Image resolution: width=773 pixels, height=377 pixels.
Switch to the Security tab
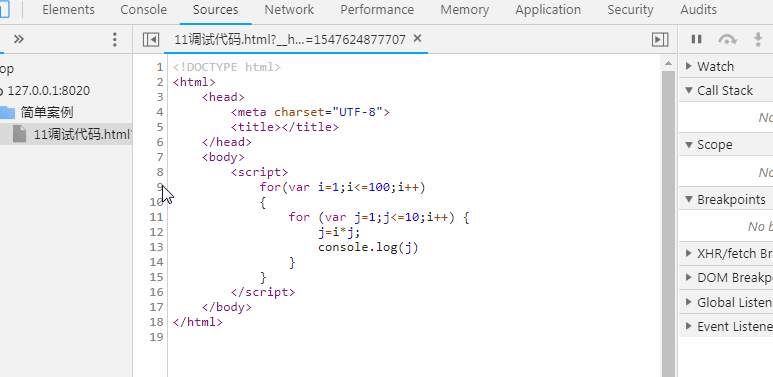click(x=630, y=10)
